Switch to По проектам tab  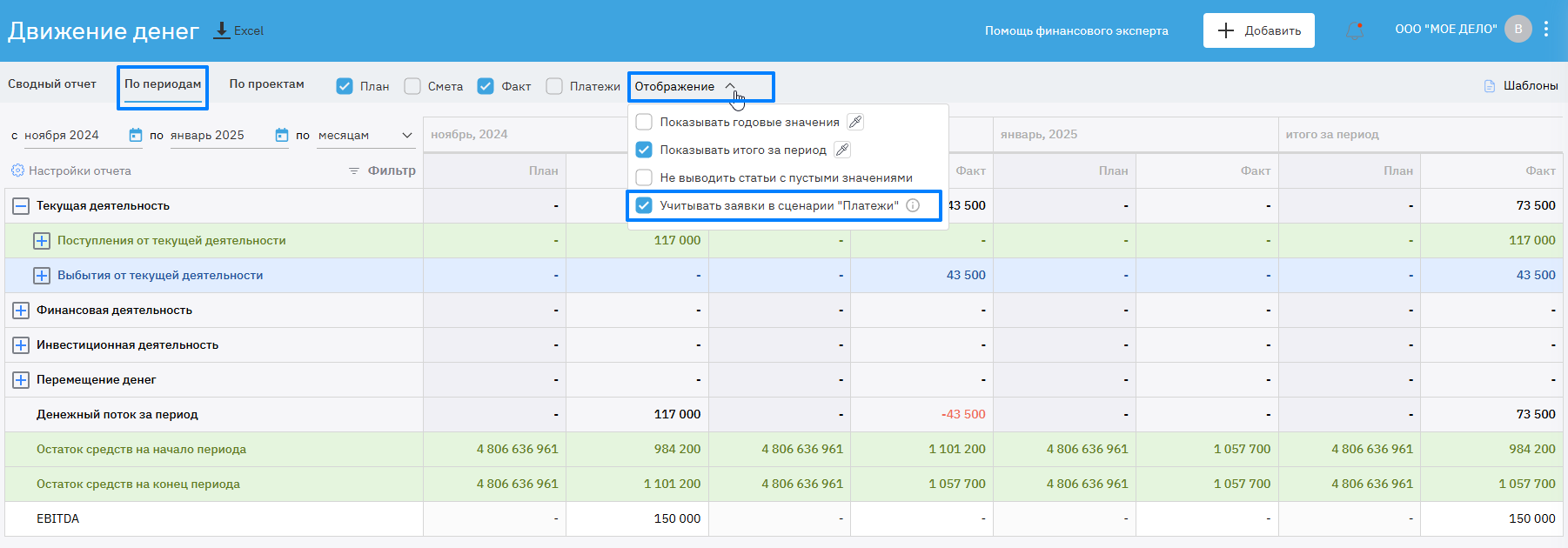[x=266, y=84]
